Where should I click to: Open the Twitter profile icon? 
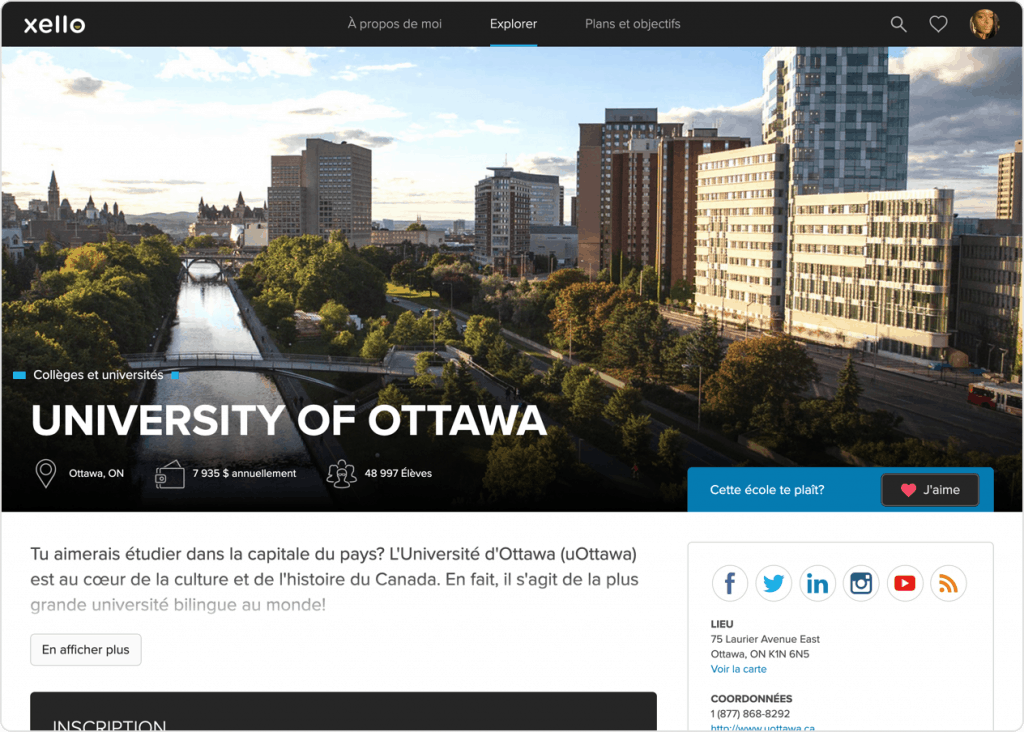click(x=773, y=583)
